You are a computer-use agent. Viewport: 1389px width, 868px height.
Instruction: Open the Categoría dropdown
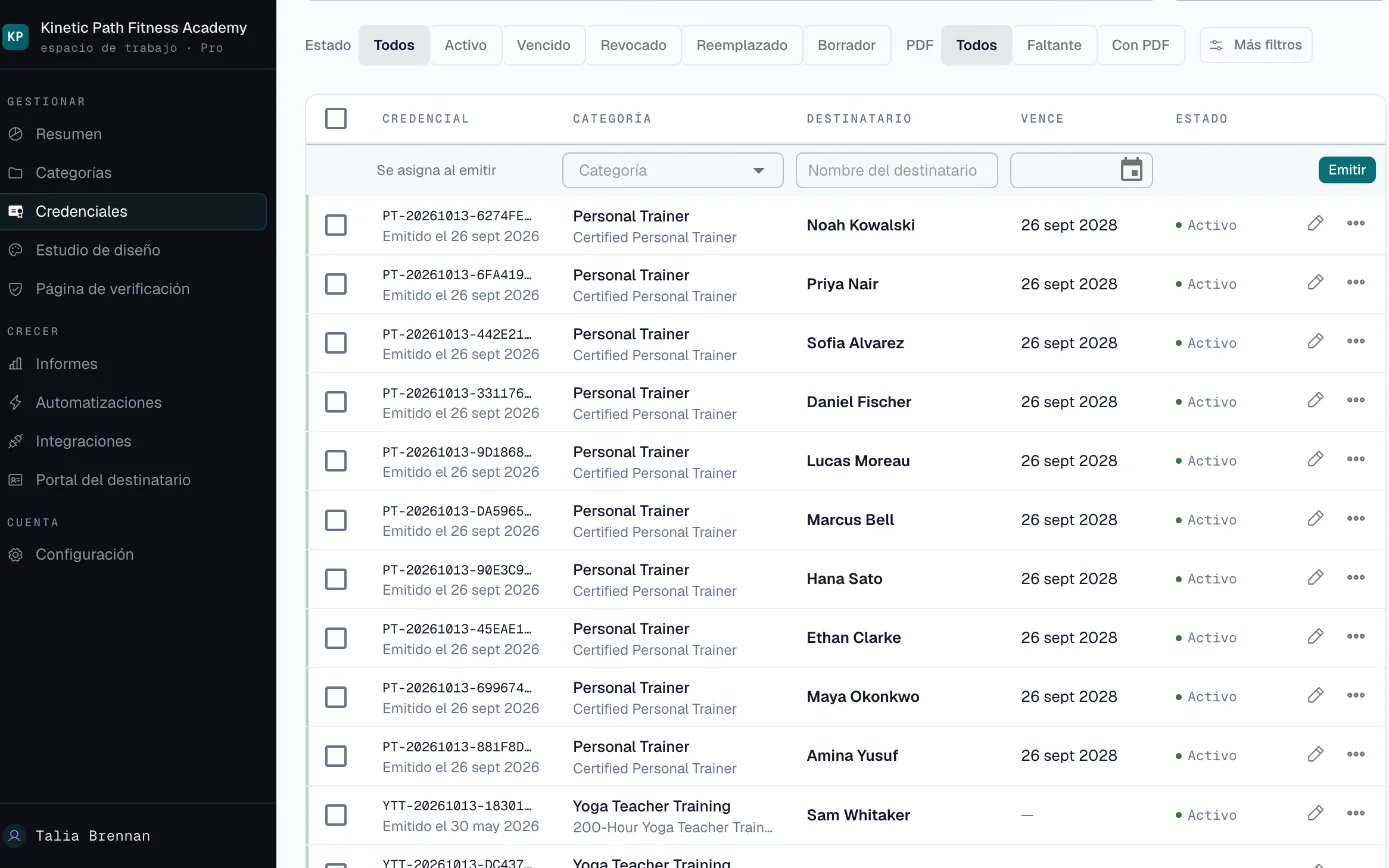tap(673, 170)
